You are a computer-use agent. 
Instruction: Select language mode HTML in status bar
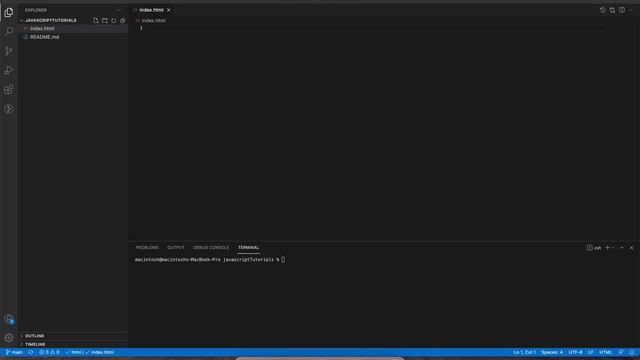605,352
